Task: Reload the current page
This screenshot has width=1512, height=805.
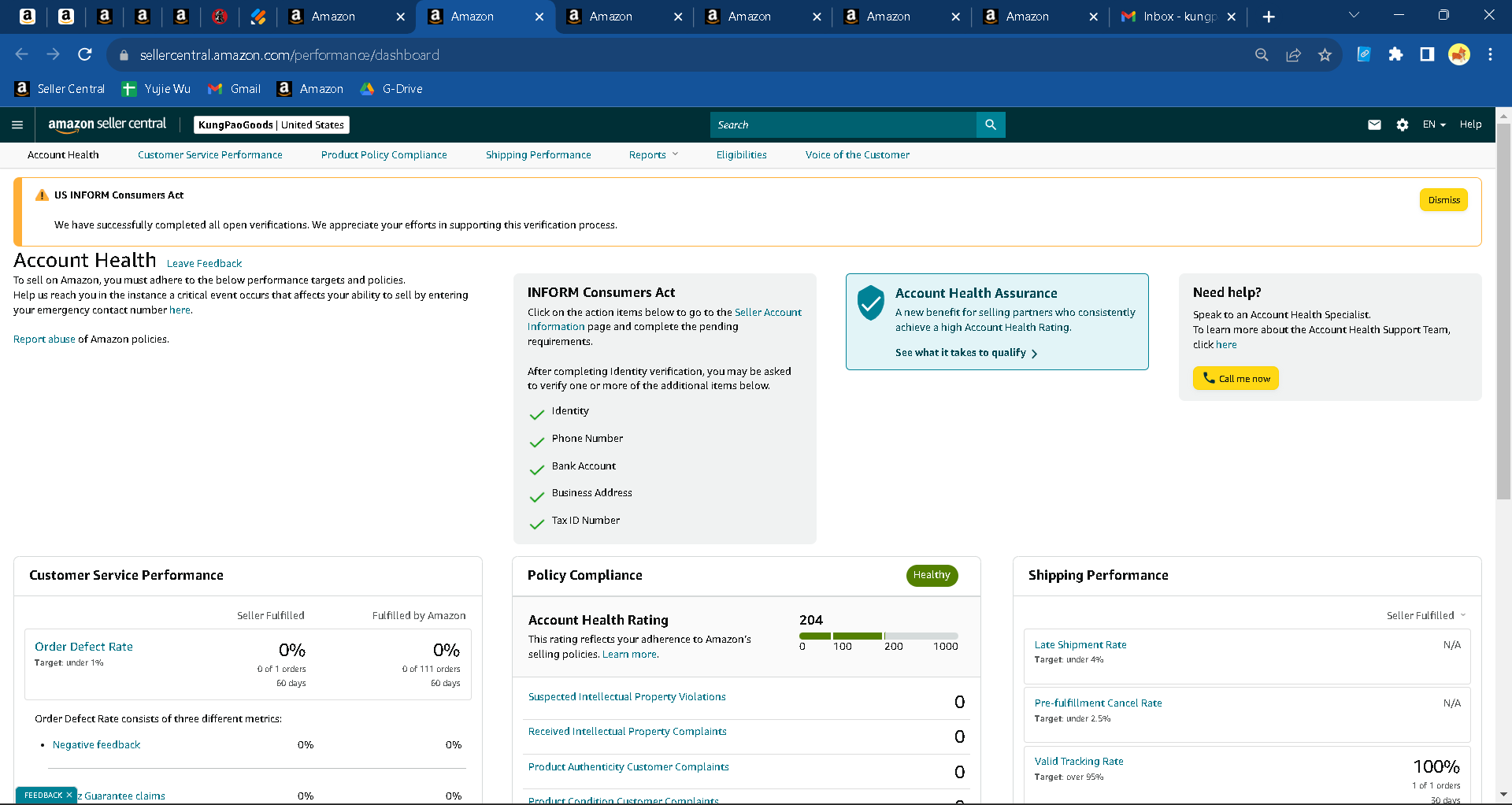Action: point(85,54)
